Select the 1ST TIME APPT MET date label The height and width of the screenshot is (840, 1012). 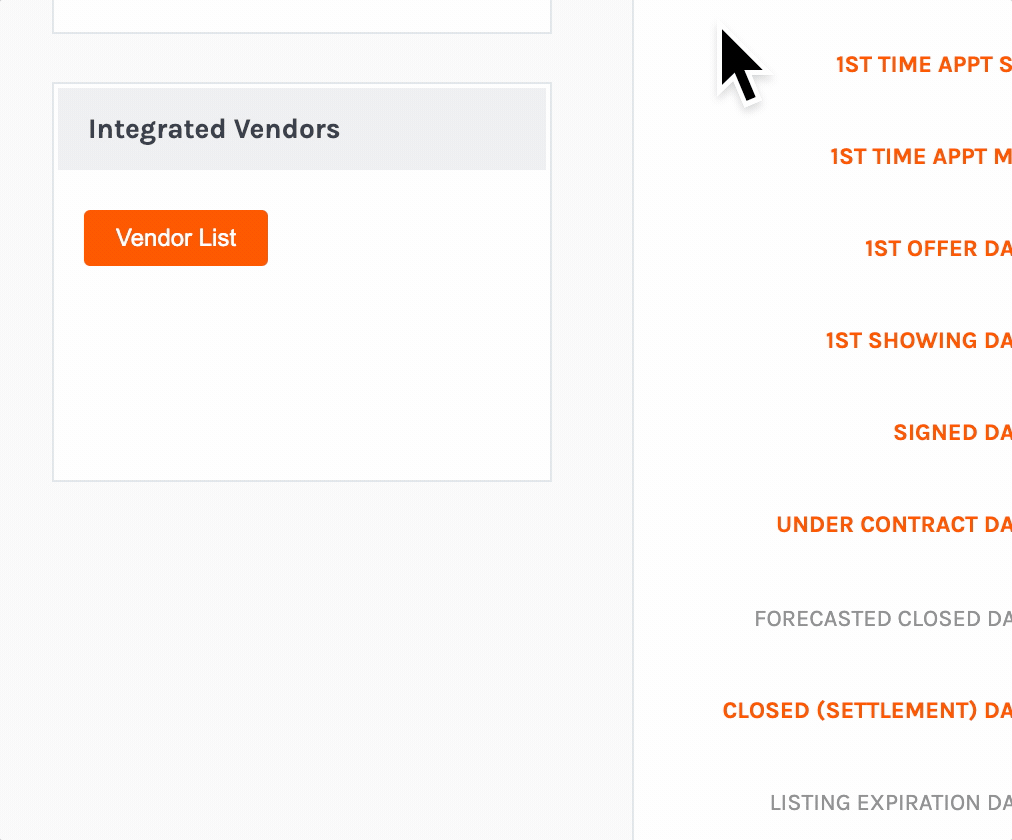coord(918,156)
